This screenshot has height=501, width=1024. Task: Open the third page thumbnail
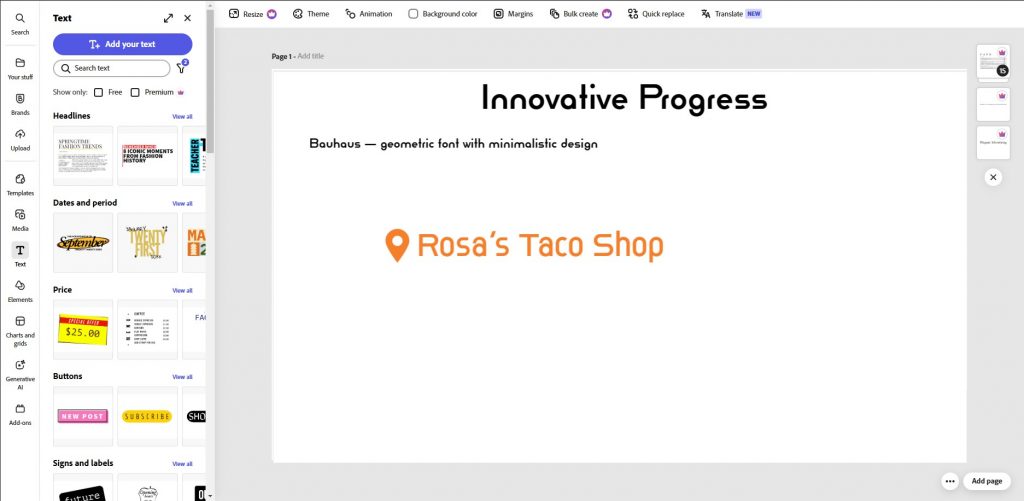point(993,142)
